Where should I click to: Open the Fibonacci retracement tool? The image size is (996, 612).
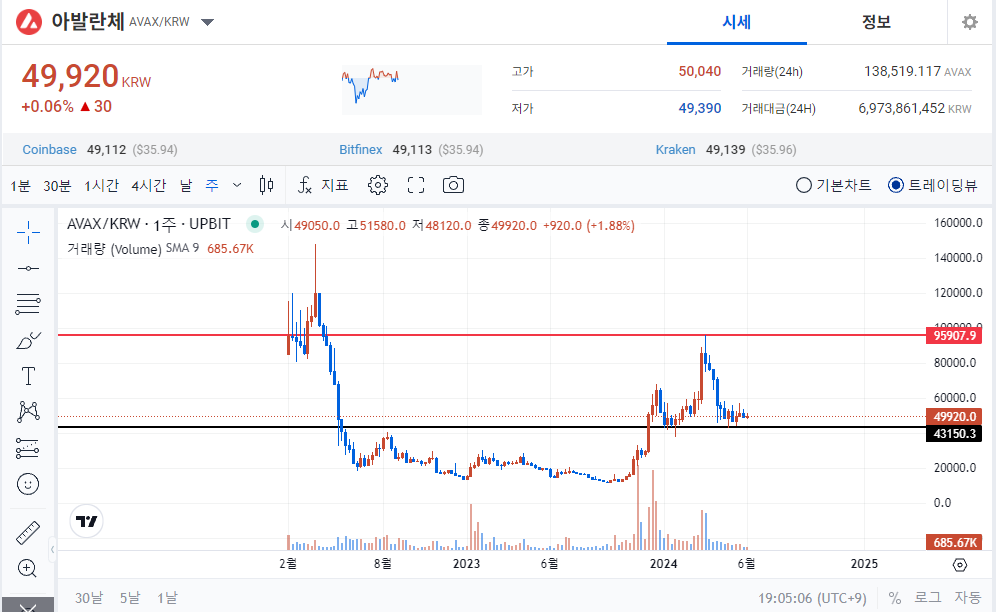coord(28,304)
